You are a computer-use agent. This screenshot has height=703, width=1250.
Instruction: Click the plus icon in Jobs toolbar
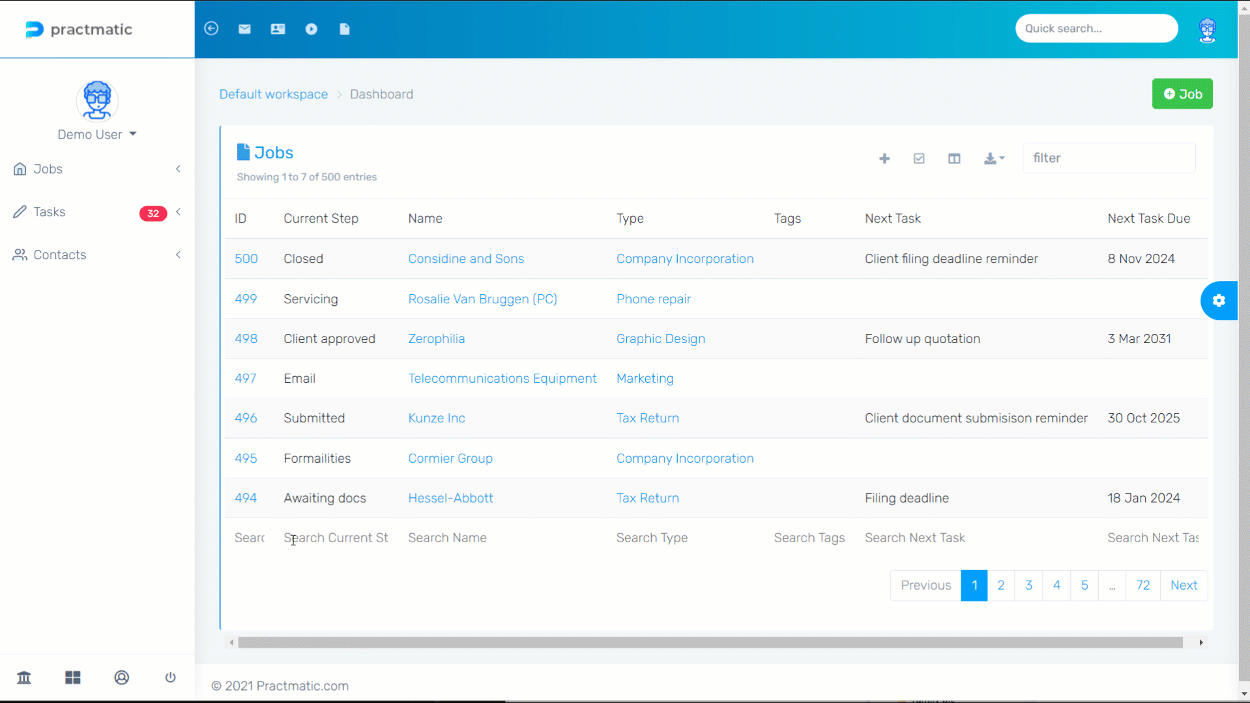(x=884, y=158)
